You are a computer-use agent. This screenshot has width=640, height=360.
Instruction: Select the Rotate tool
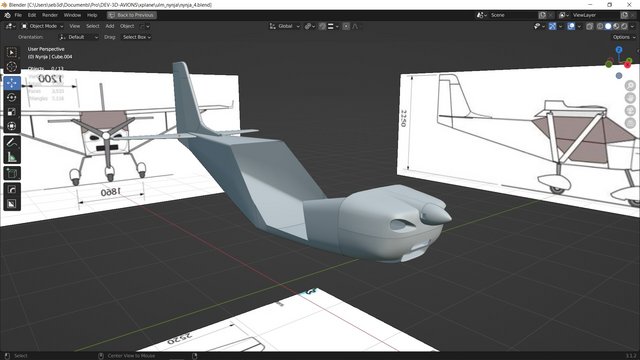pos(12,98)
